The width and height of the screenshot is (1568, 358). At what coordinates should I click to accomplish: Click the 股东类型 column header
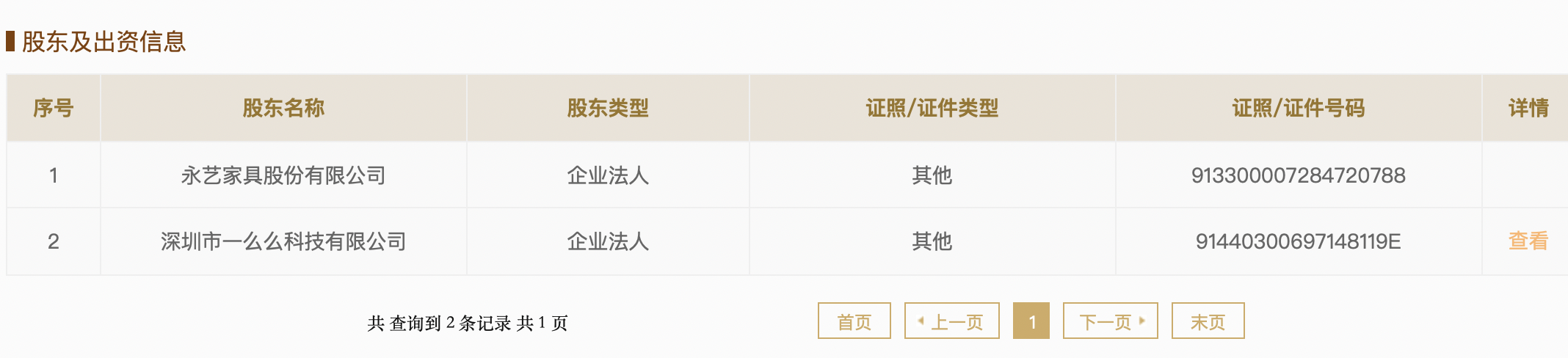(608, 109)
